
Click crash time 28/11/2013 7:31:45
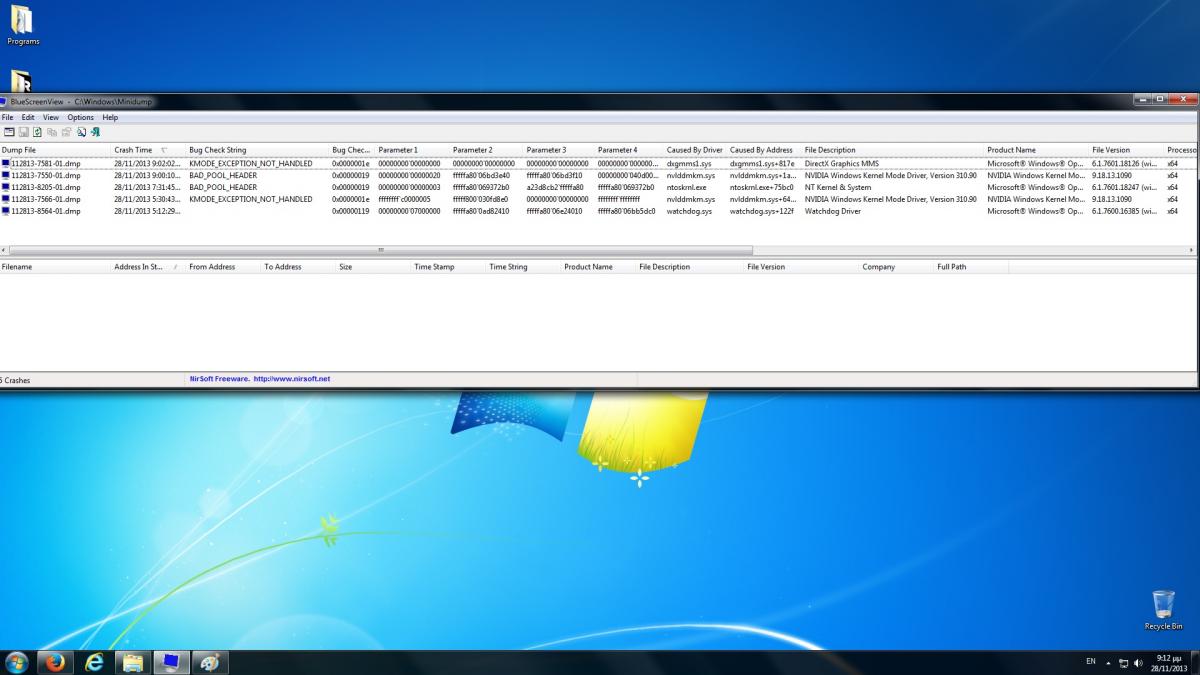[147, 187]
